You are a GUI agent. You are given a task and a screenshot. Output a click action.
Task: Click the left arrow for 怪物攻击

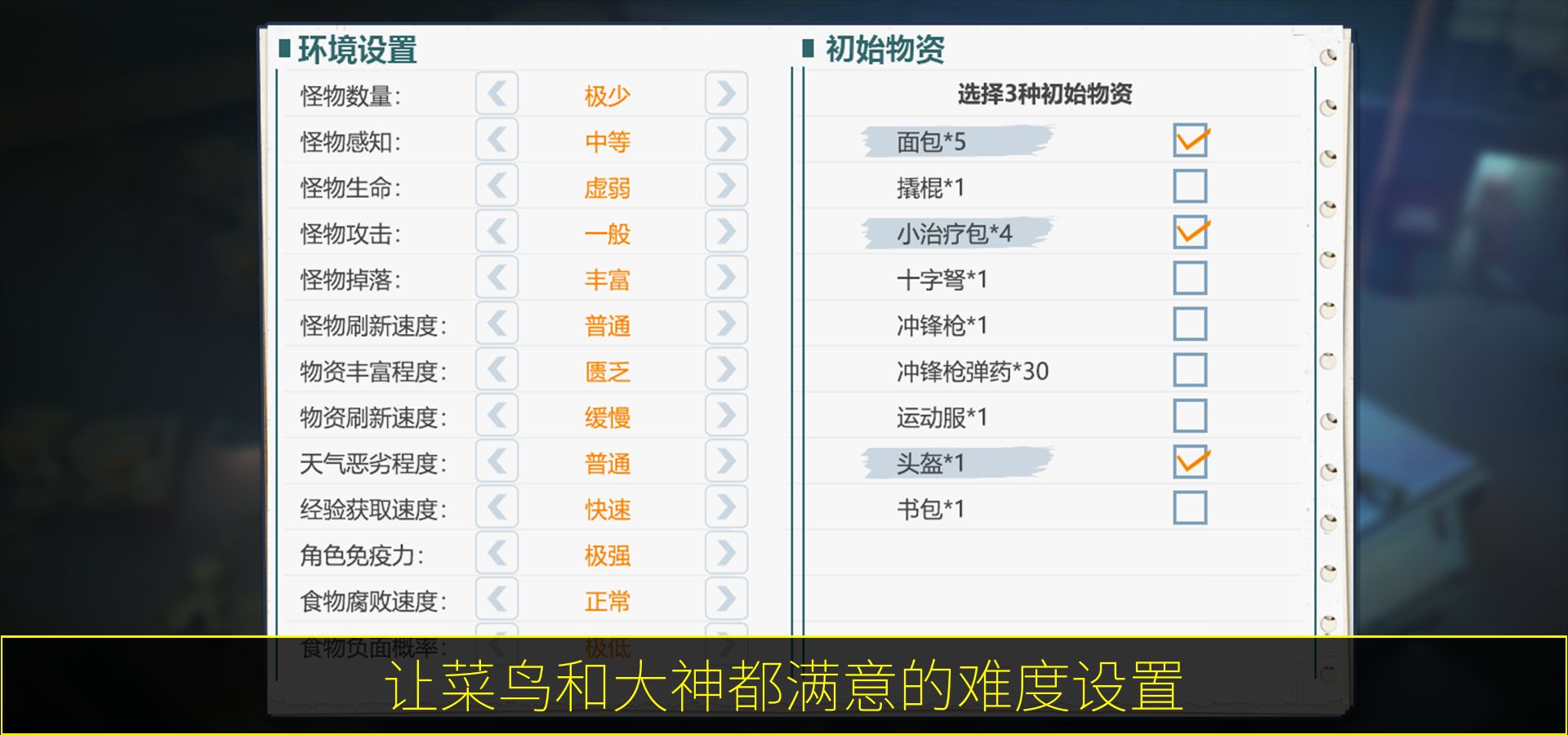496,234
